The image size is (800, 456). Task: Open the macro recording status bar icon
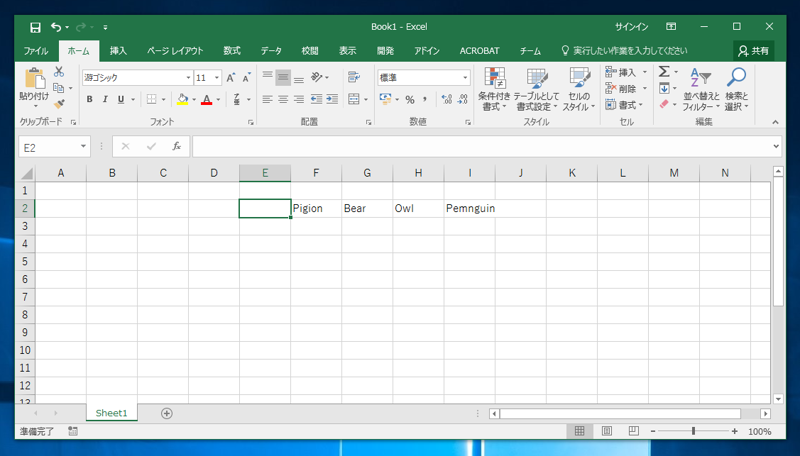(73, 432)
